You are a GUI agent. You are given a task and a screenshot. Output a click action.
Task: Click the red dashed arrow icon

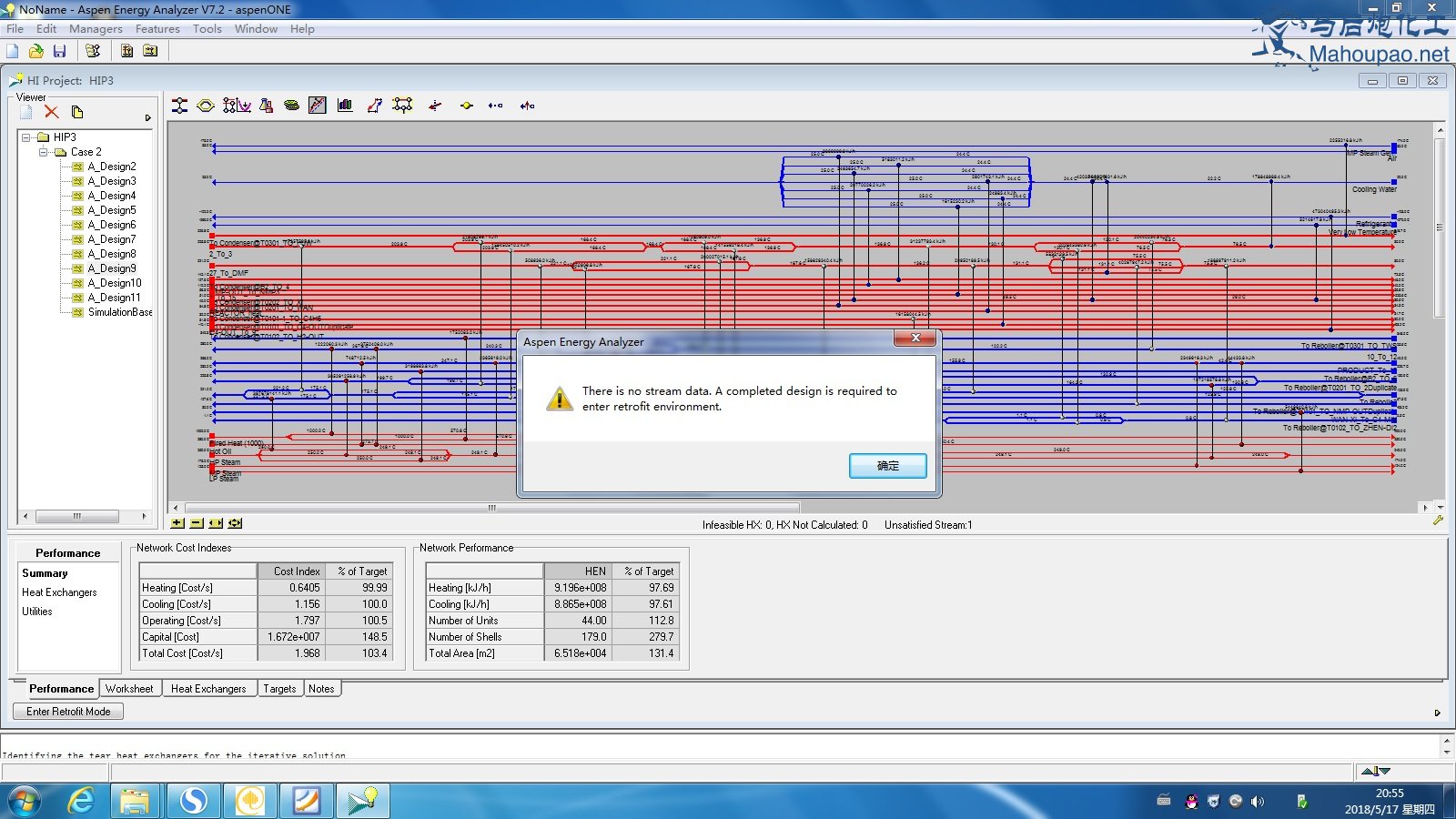tap(435, 106)
